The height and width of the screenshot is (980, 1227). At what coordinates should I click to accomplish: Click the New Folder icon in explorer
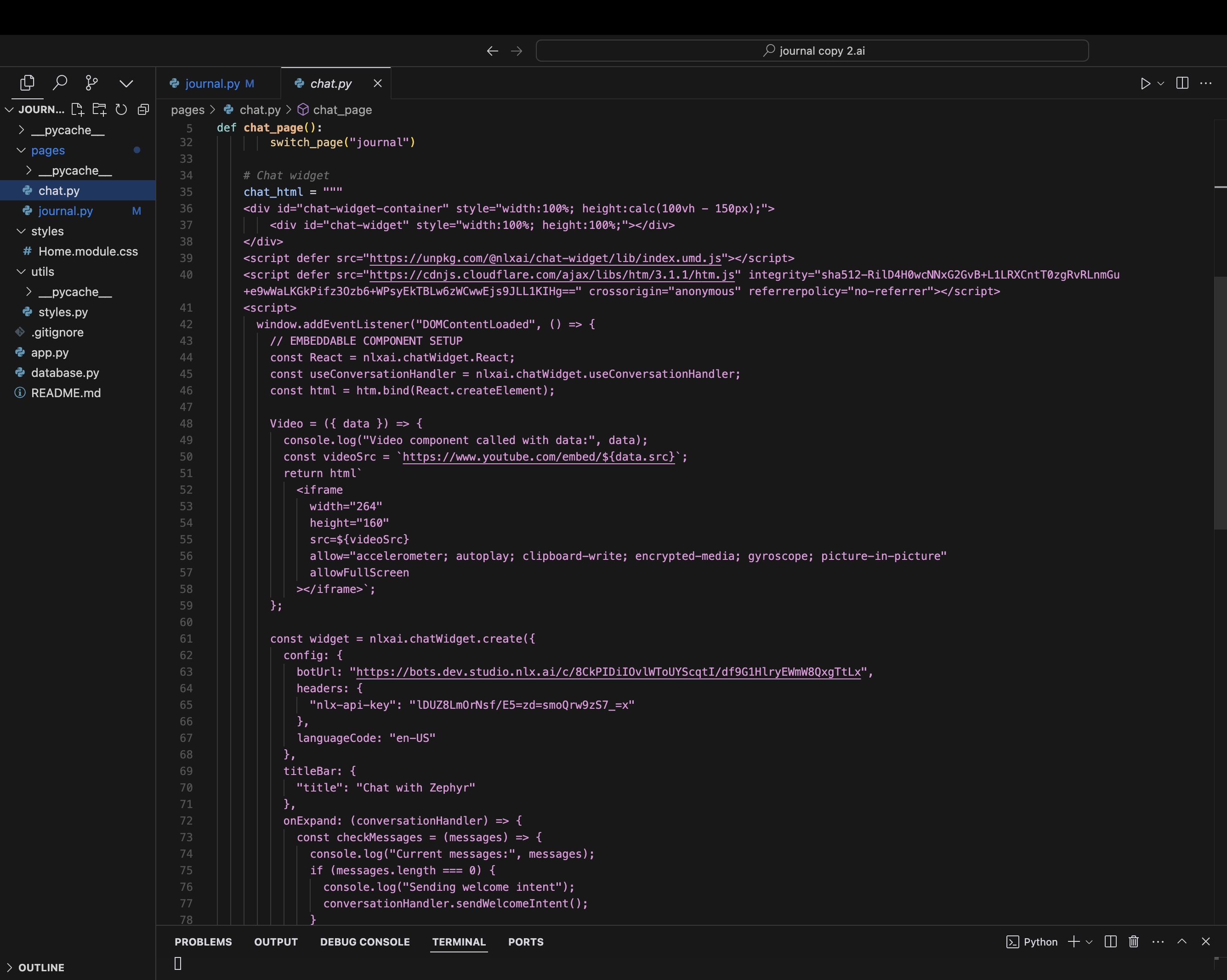click(100, 109)
